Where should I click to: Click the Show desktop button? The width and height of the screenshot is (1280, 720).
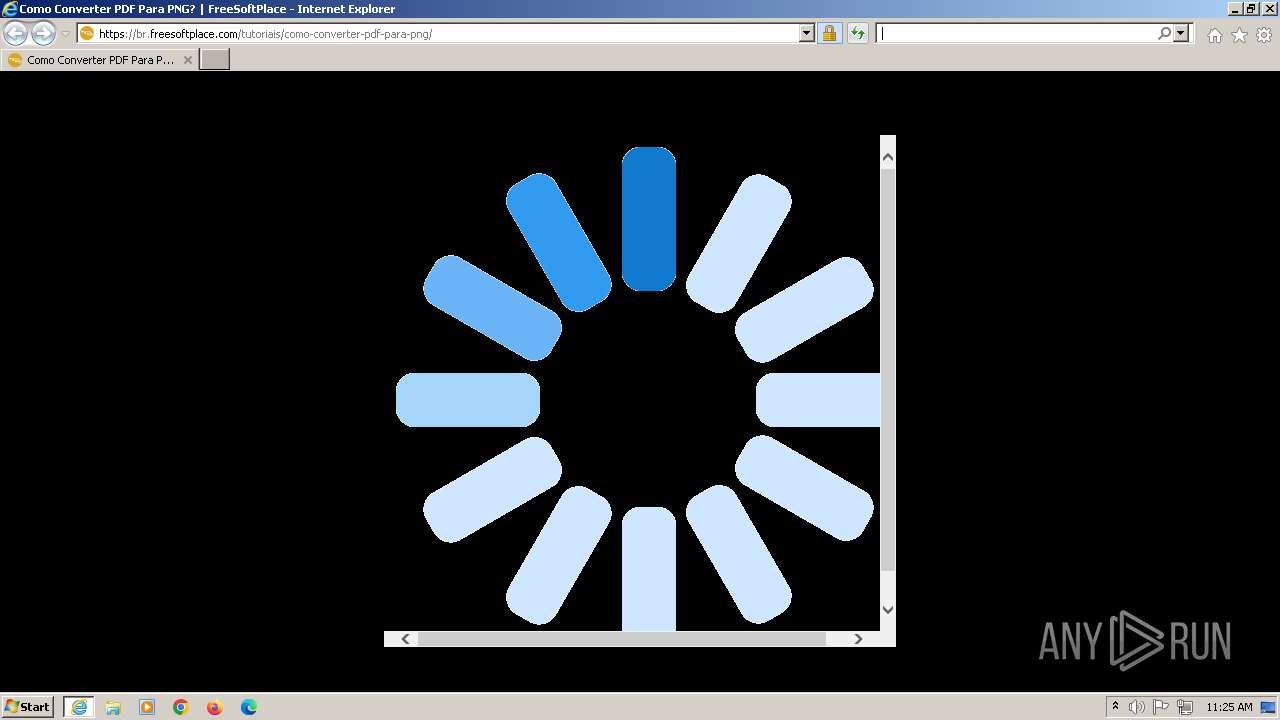tap(1270, 707)
